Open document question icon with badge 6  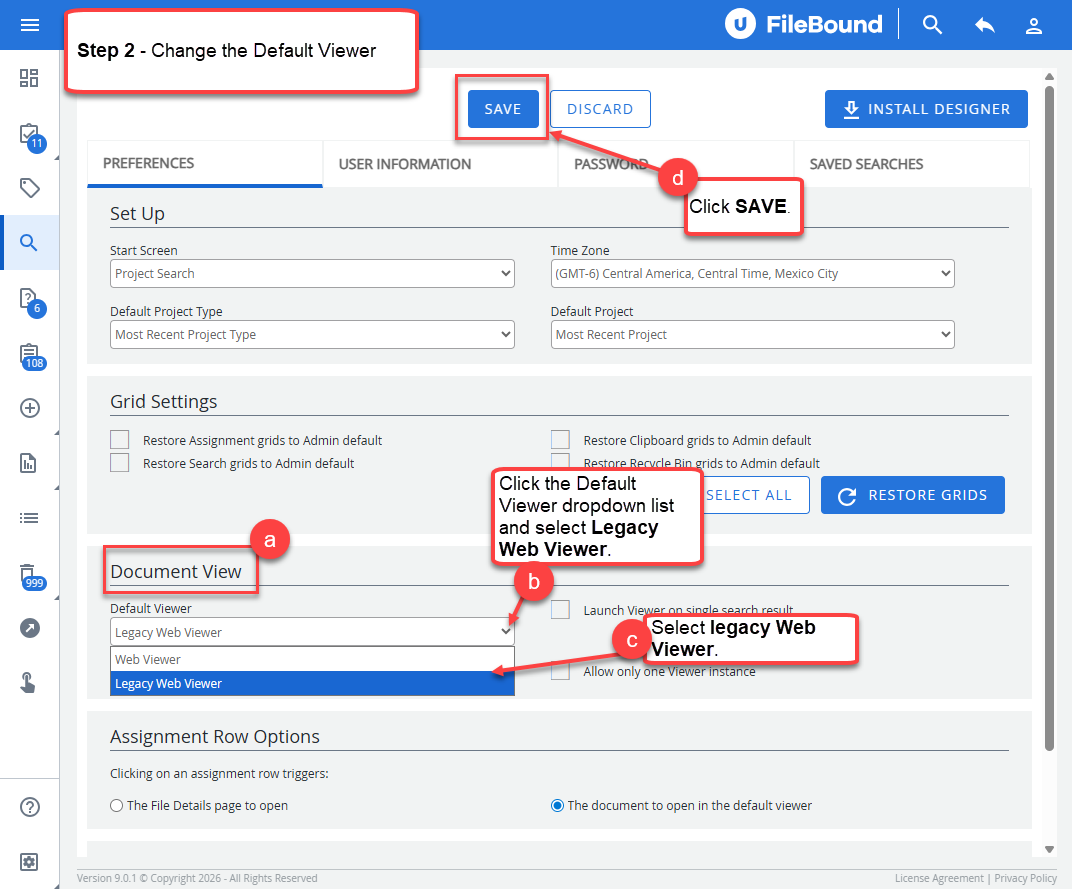pos(31,301)
